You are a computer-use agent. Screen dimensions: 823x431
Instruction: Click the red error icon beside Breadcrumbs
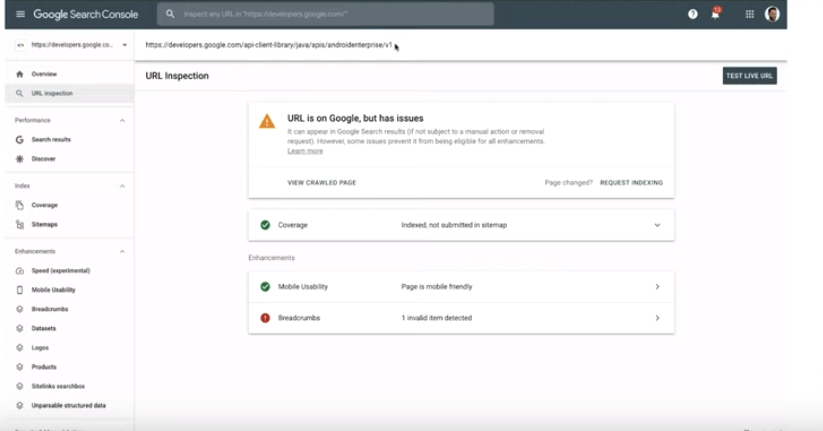(265, 318)
